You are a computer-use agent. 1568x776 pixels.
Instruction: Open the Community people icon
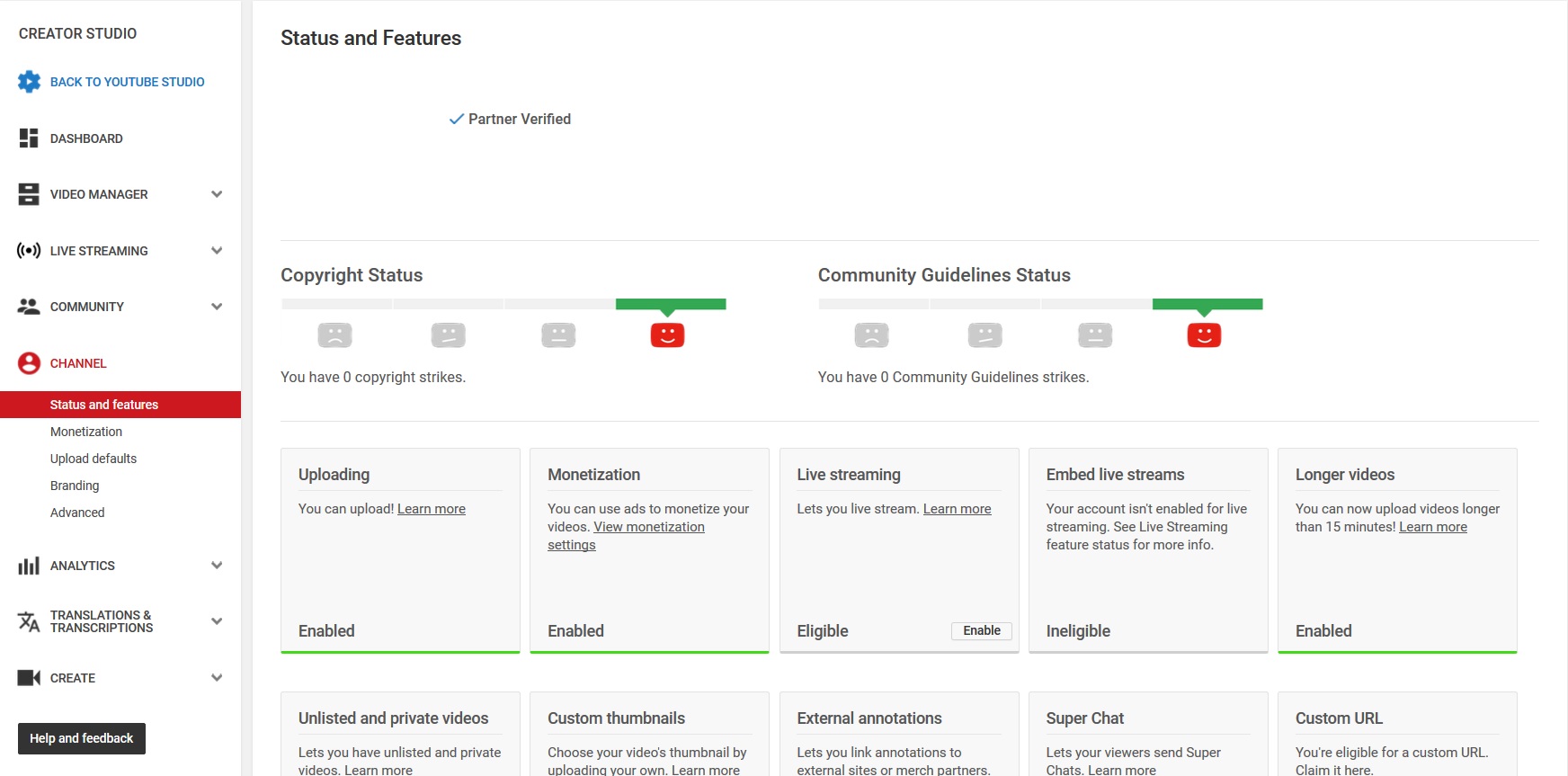(29, 307)
